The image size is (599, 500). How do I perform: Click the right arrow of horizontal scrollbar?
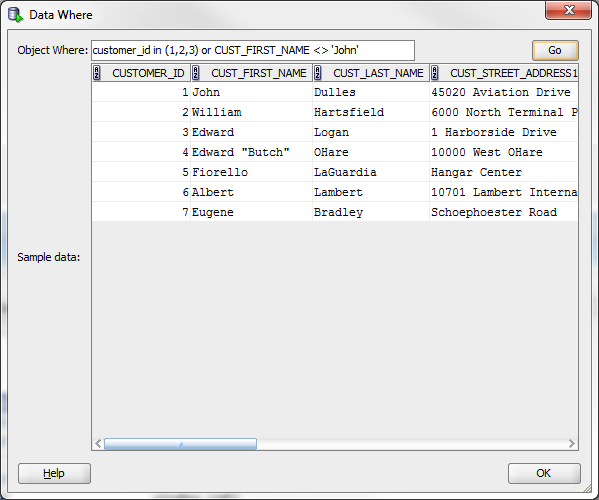571,443
